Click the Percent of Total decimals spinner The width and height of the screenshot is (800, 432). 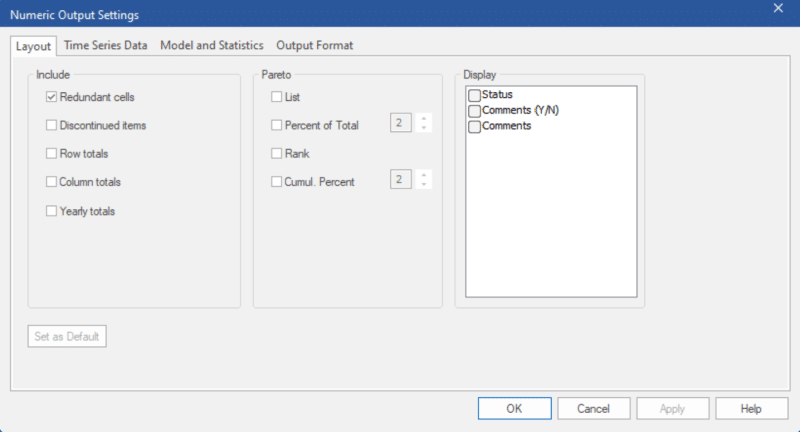(425, 124)
